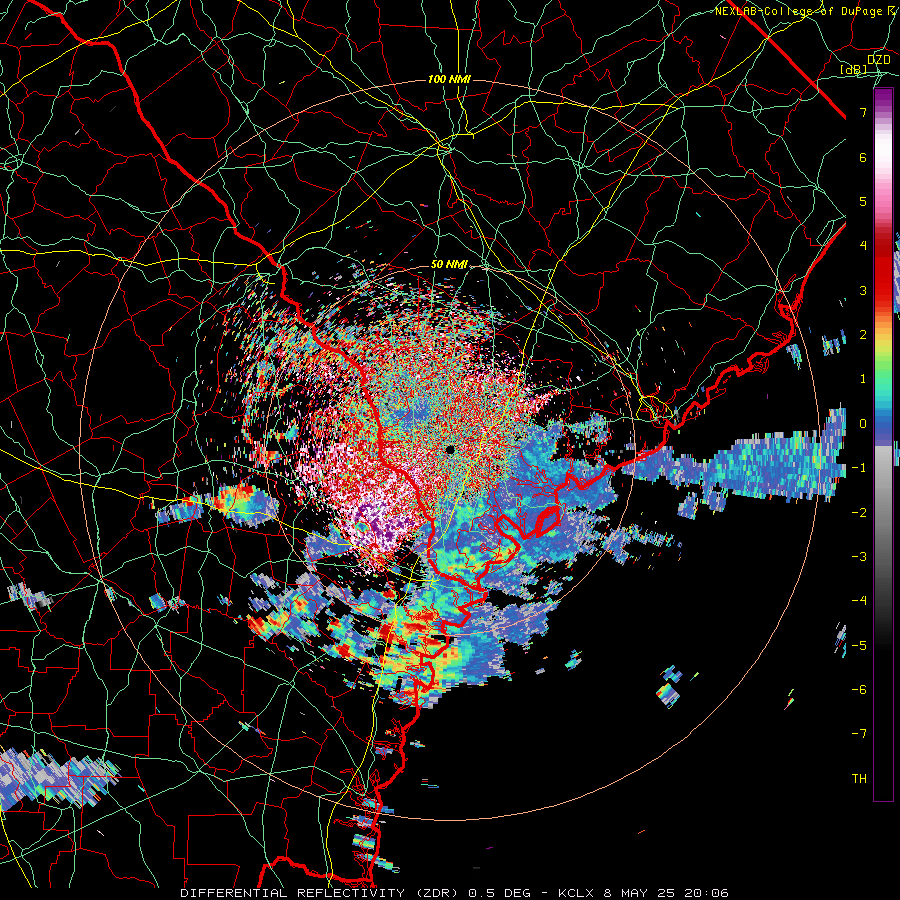Click the positive 6 scale value
The height and width of the screenshot is (900, 900).
863,157
